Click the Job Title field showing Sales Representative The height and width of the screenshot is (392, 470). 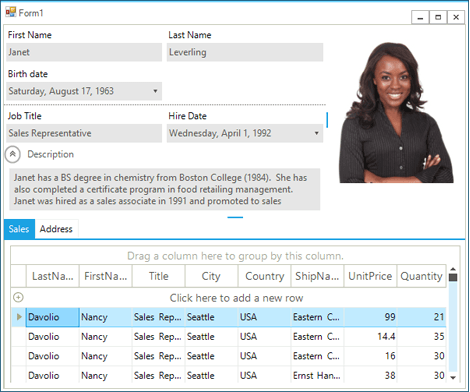[x=84, y=133]
